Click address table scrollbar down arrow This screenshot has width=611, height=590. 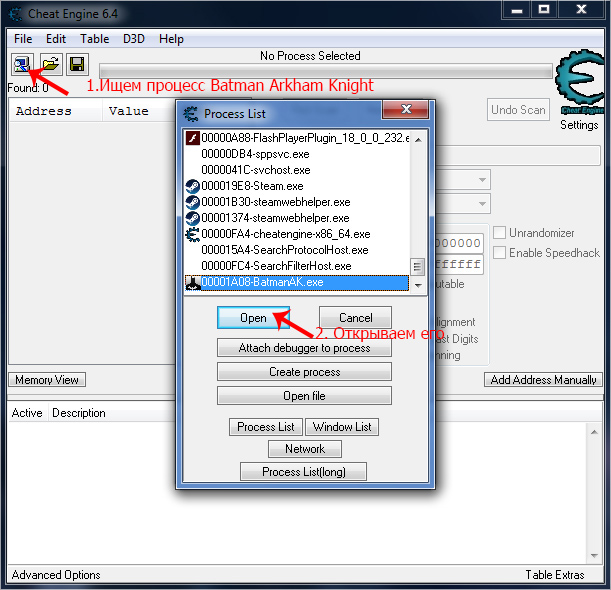[x=594, y=556]
